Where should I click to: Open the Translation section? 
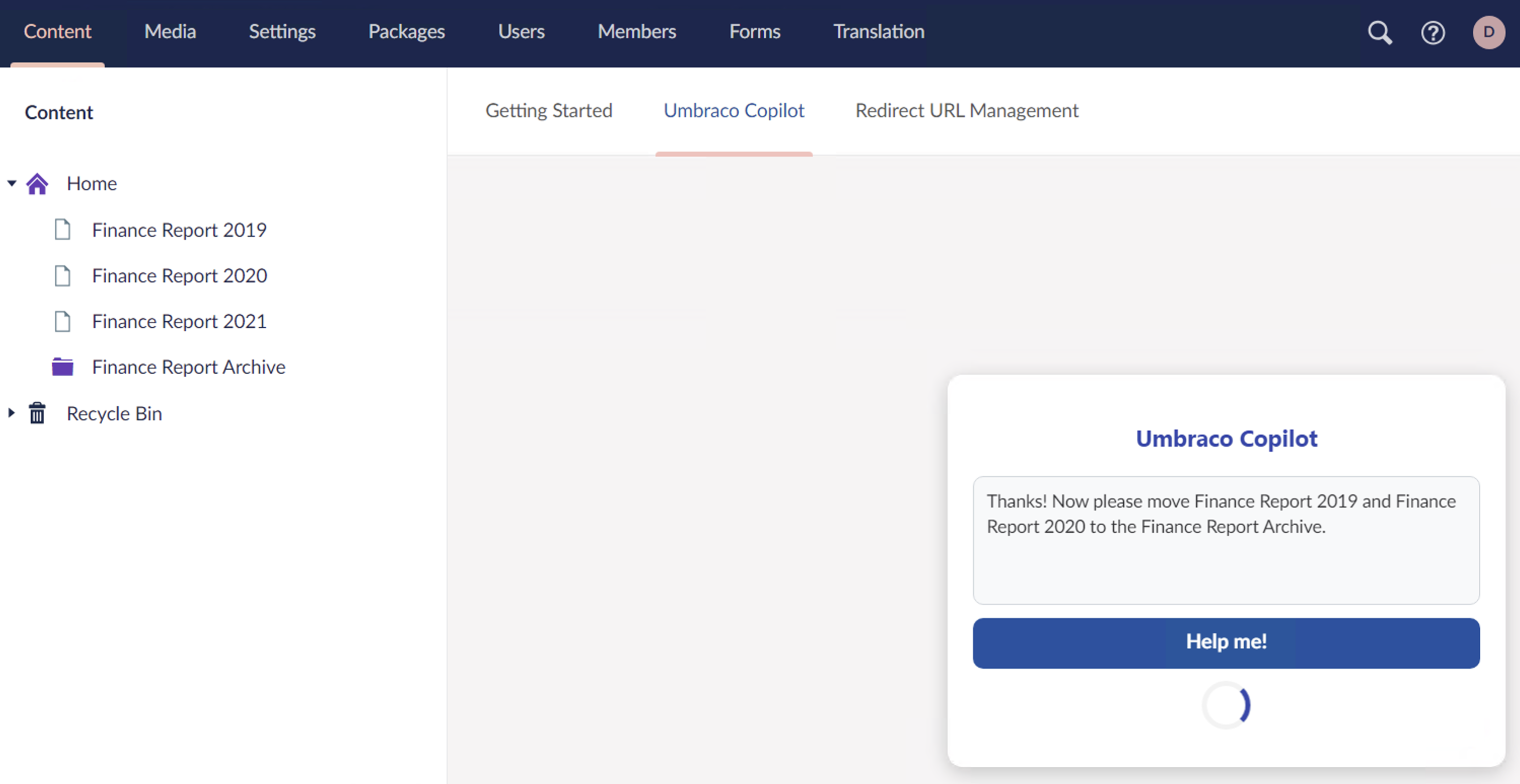878,31
